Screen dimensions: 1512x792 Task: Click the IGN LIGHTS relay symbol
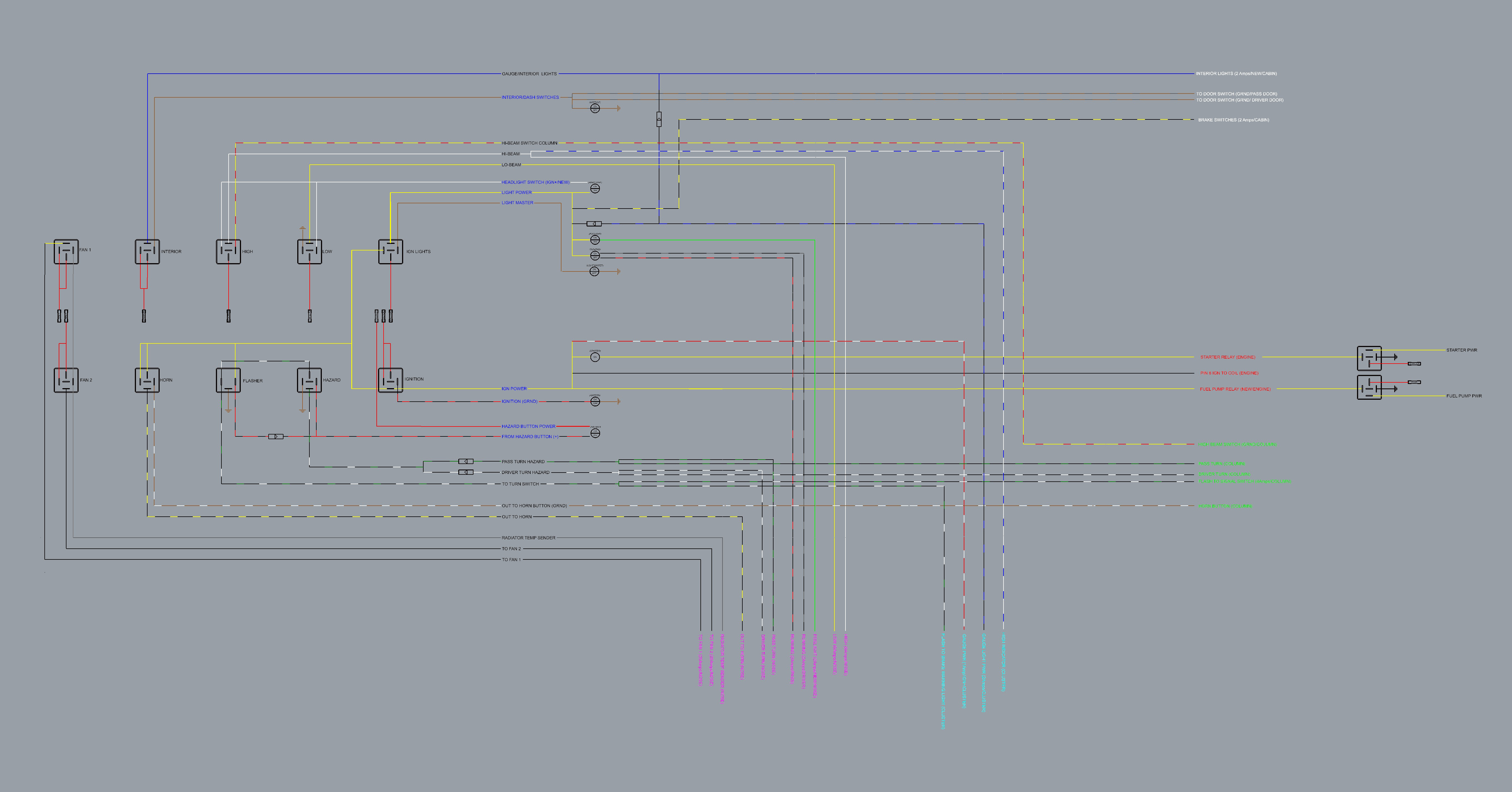pos(390,251)
